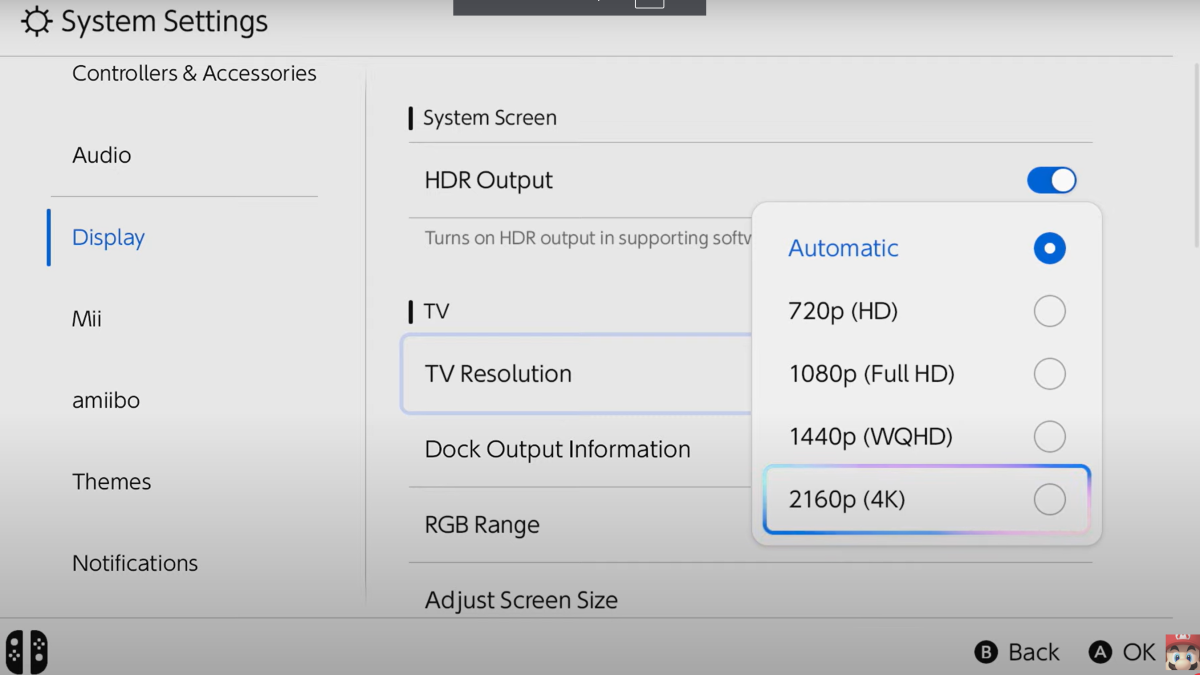The width and height of the screenshot is (1200, 675).
Task: Open the Mii settings section
Action: (87, 319)
